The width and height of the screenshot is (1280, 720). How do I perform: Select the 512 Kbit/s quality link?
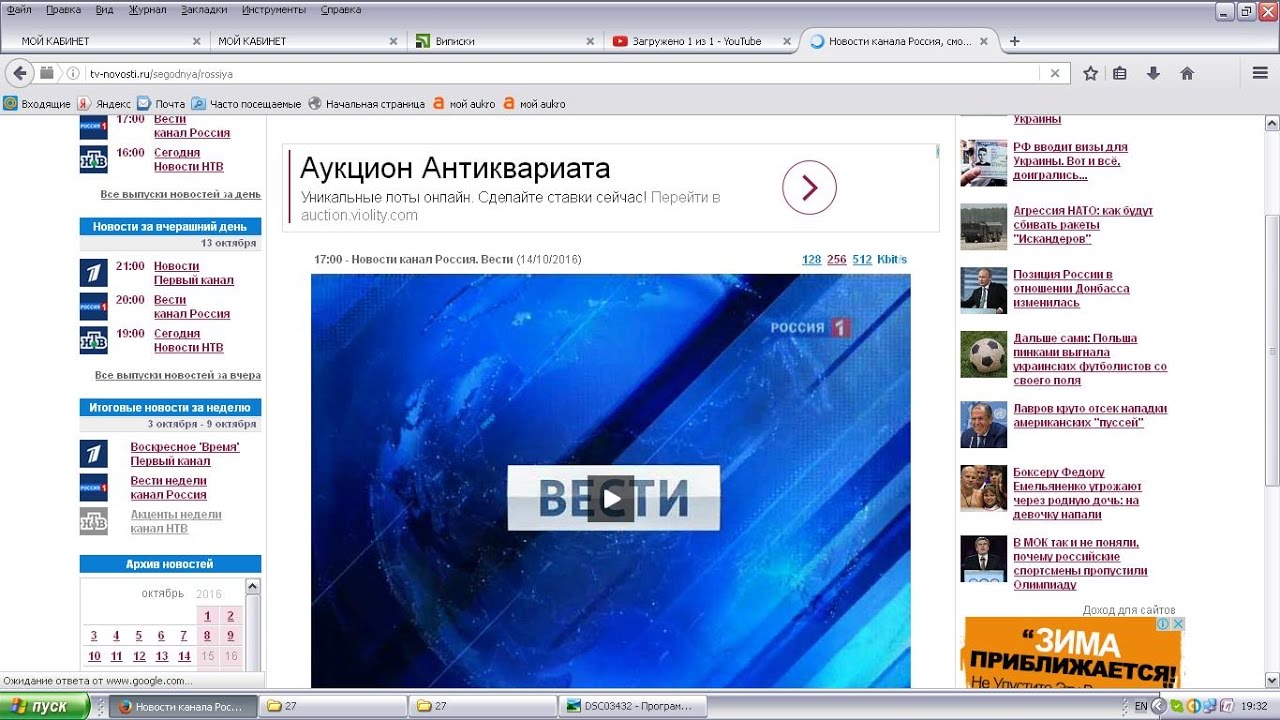coord(862,259)
